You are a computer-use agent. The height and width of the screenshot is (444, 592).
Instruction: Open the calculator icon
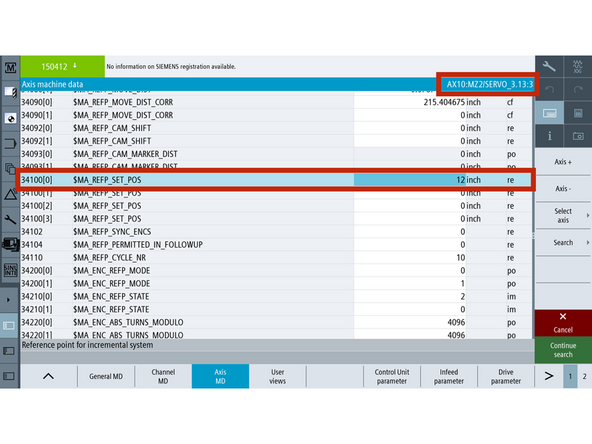578,113
